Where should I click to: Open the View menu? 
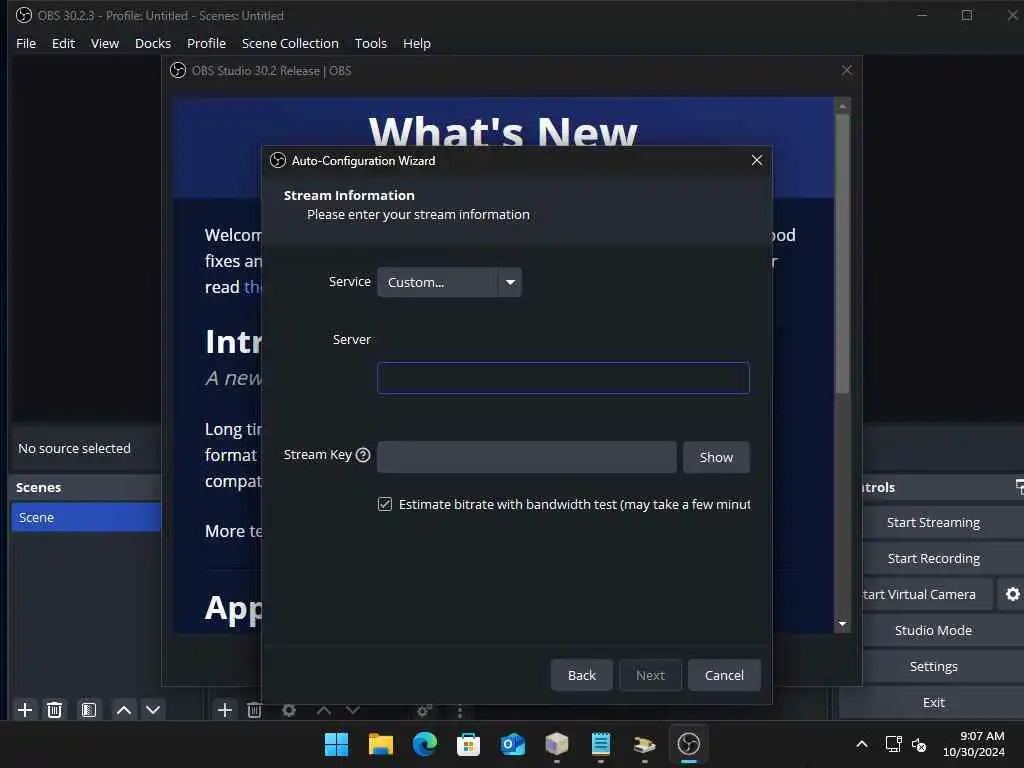coord(105,43)
